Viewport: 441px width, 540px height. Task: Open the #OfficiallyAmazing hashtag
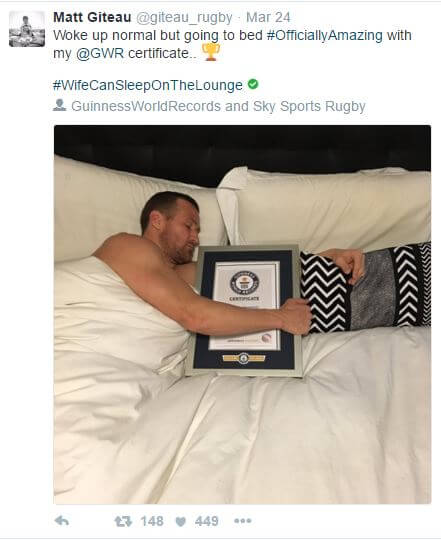325,35
